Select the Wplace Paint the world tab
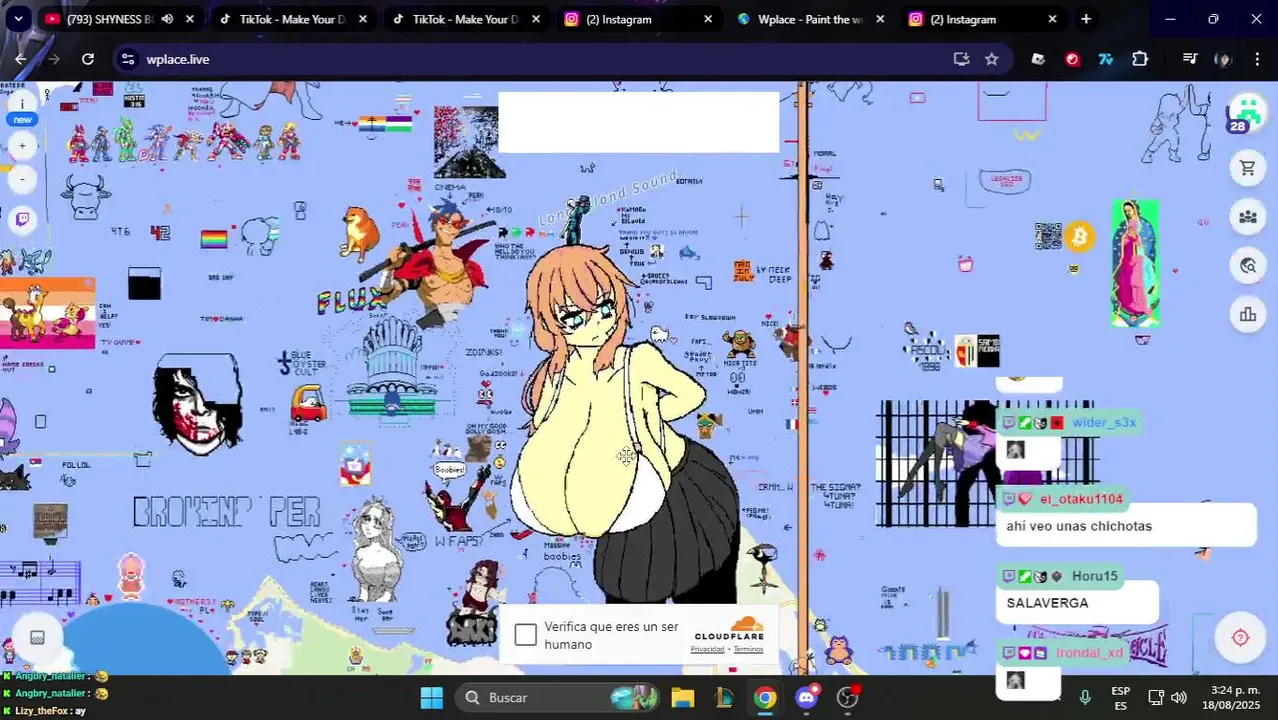Screen dimensions: 1278x720 (x=810, y=19)
